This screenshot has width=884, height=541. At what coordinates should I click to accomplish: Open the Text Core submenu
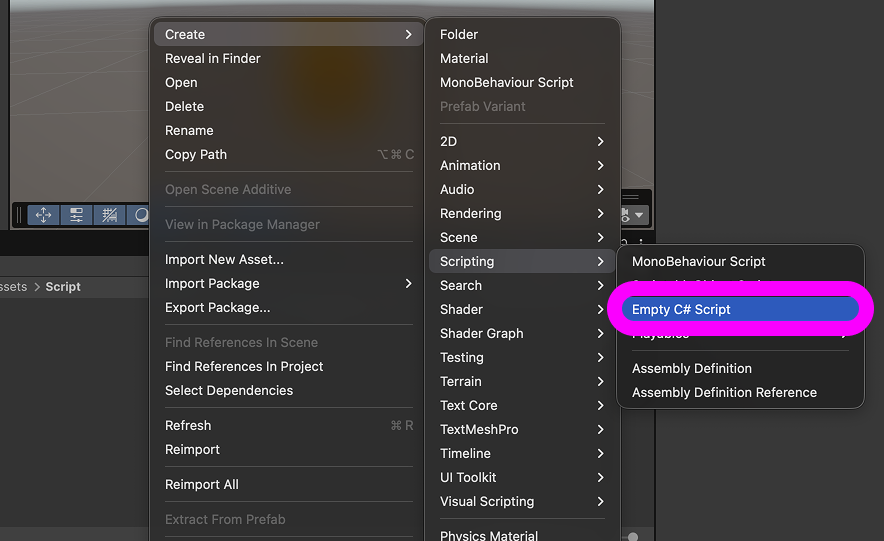(x=522, y=406)
